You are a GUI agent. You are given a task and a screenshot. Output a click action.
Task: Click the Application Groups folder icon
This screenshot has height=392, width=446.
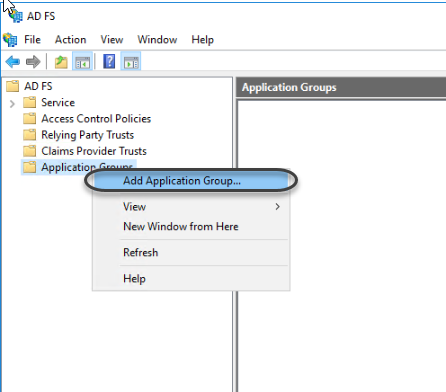pos(30,167)
